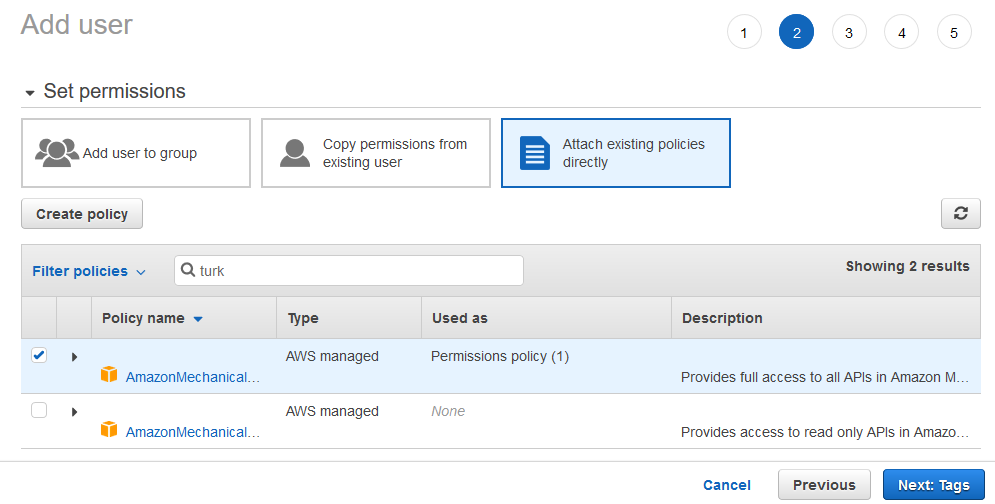
Task: Click the Cancel link
Action: click(x=727, y=485)
